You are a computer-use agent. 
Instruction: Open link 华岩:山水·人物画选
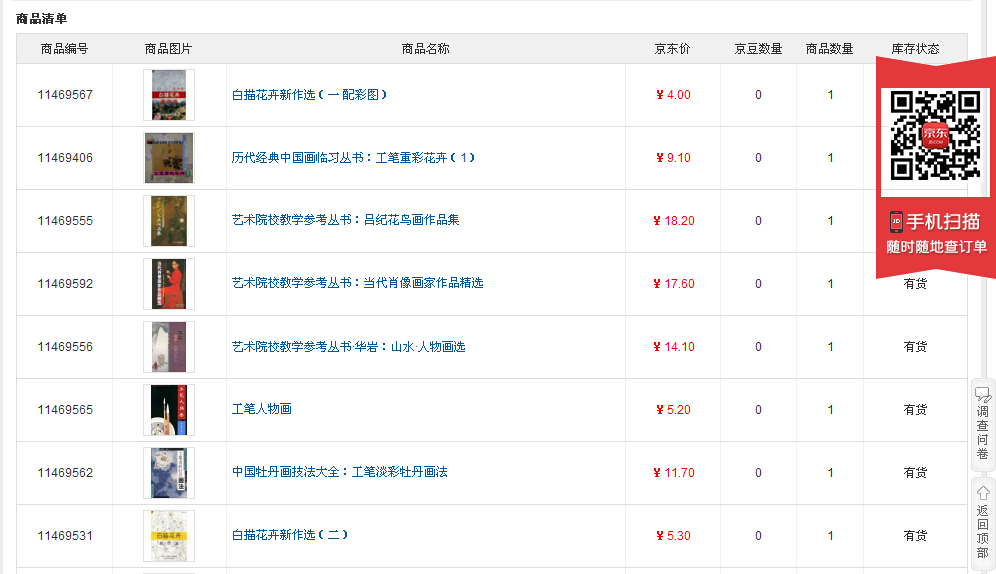tap(348, 347)
